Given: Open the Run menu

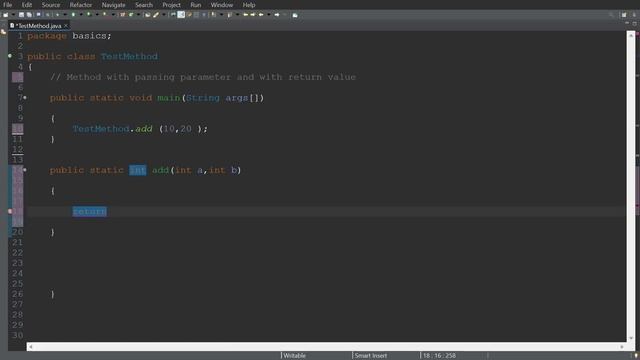Looking at the screenshot, I should pos(196,5).
